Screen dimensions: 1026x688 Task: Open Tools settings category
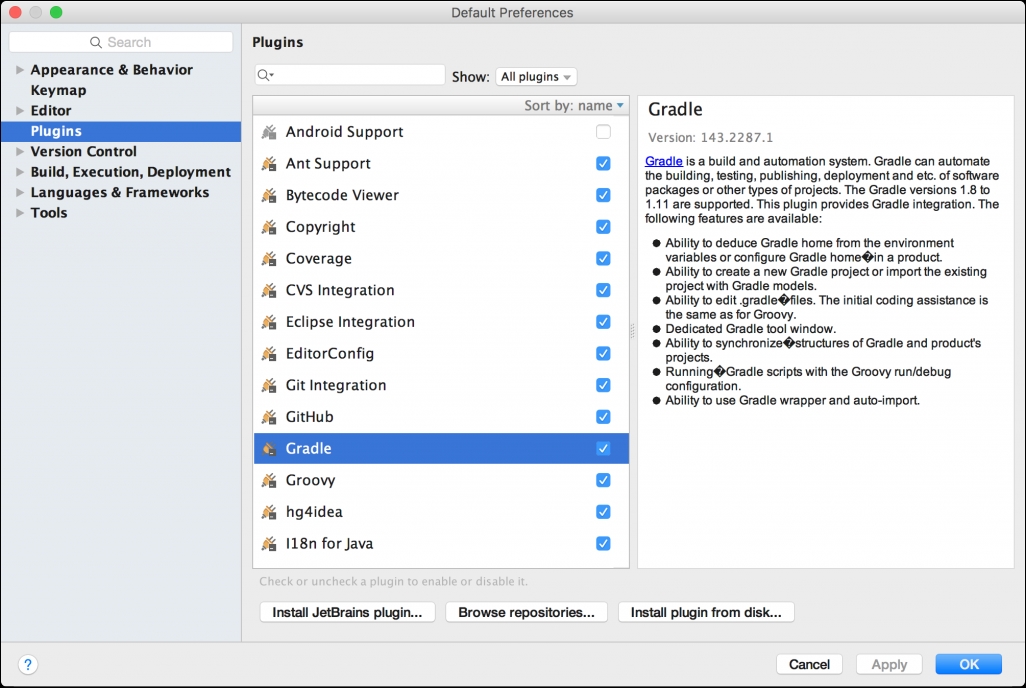(48, 213)
